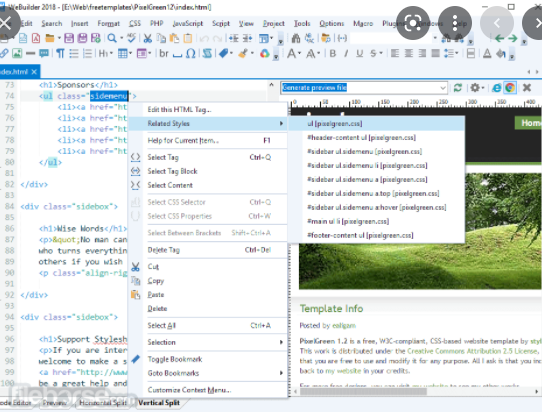Click the new-from-template icon with red A
Viewport: 542px width, 412px height.
[x=36, y=38]
